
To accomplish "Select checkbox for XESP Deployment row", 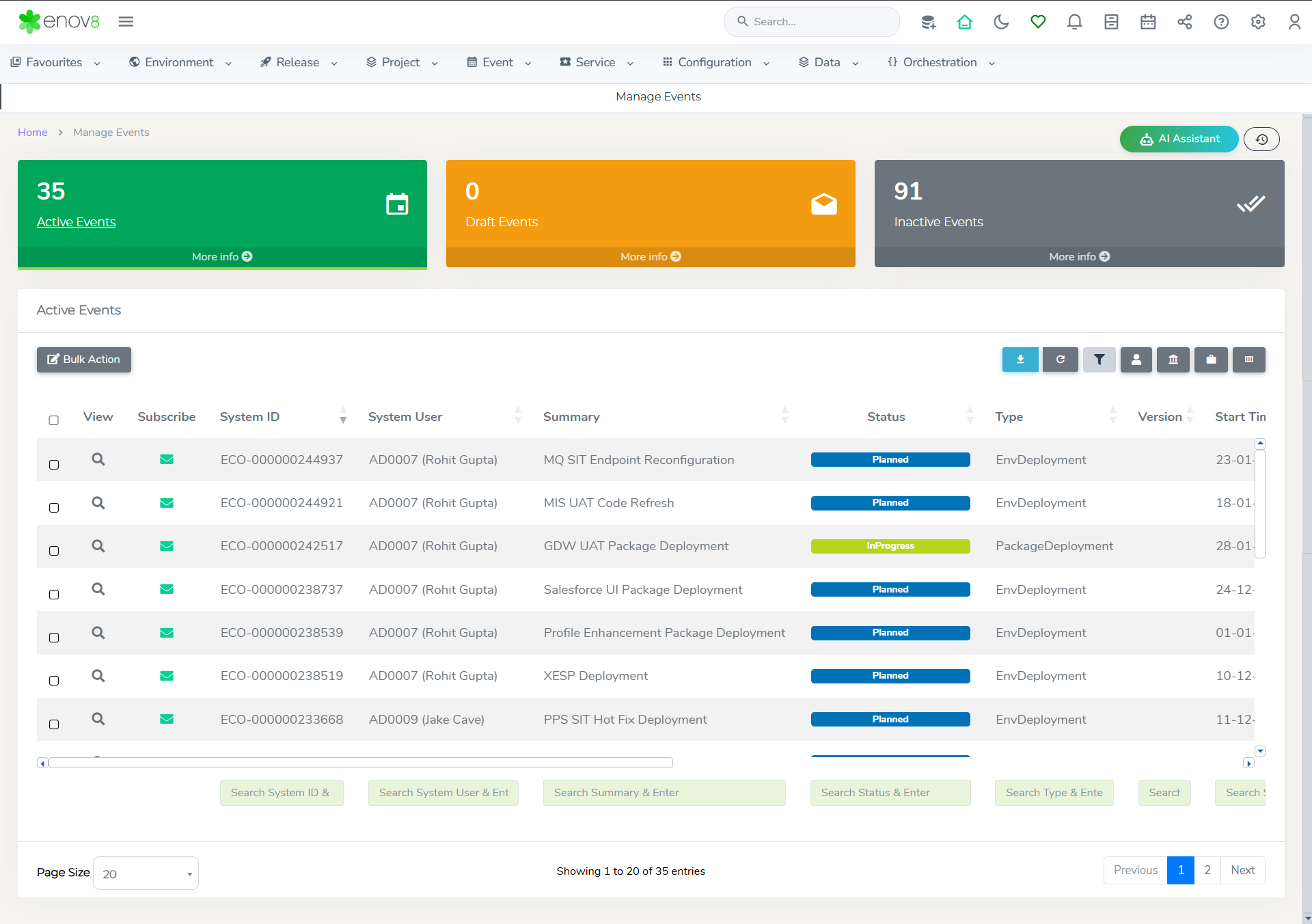I will 54,681.
